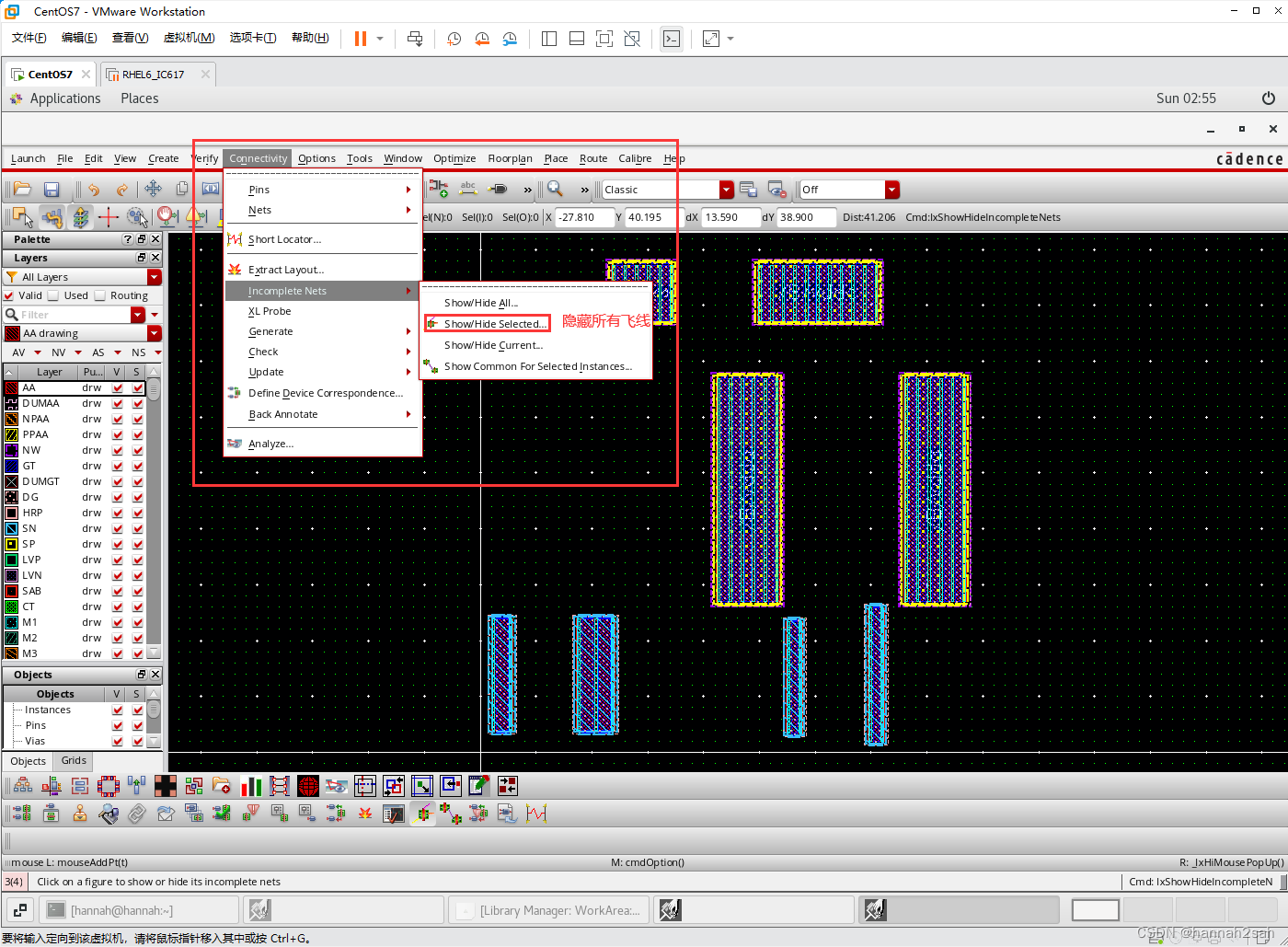Click the eye visibility icon in bottom toolbar
Viewport: 1288px width, 947px height.
click(337, 786)
